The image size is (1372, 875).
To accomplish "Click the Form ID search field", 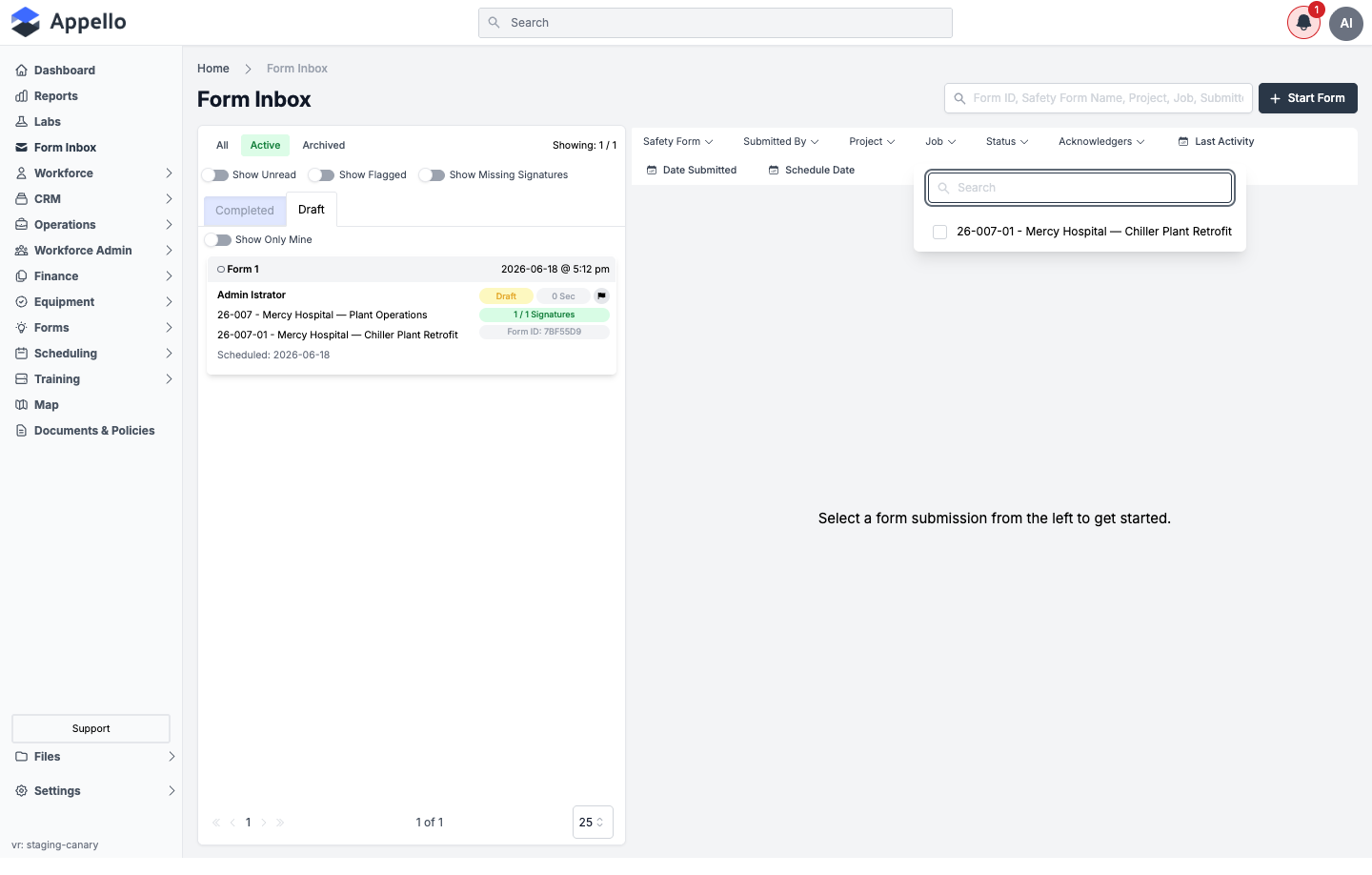I will coord(1099,98).
